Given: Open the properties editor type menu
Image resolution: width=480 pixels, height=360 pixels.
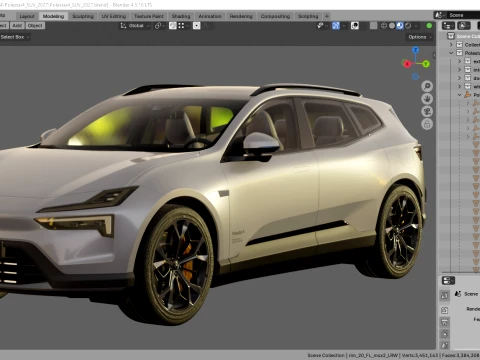Looking at the screenshot, I should [448, 281].
